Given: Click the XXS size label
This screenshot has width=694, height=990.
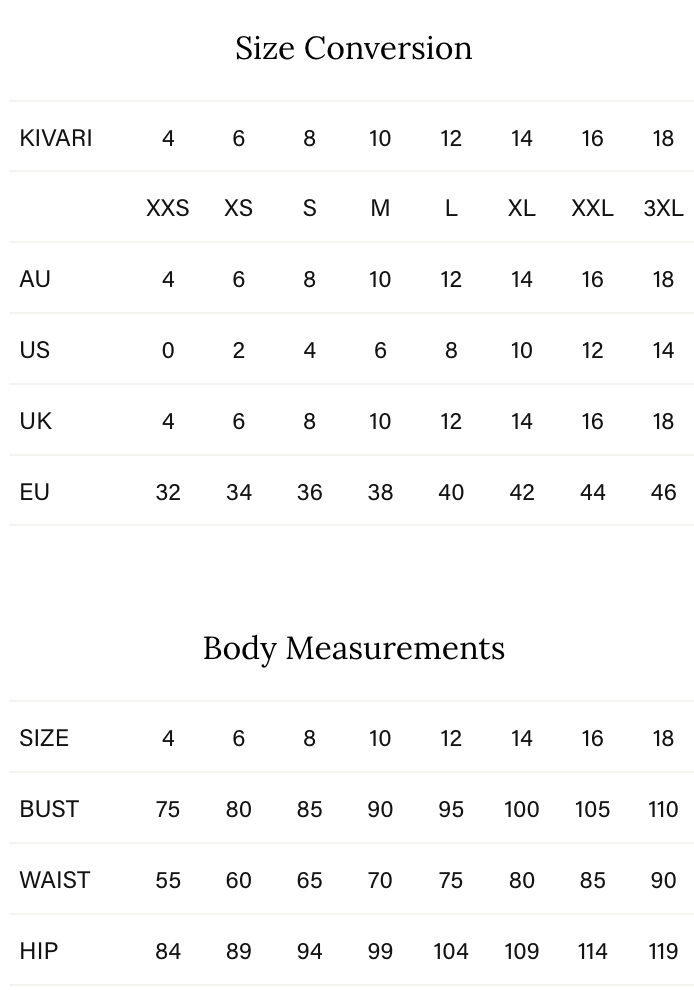Looking at the screenshot, I should [167, 208].
